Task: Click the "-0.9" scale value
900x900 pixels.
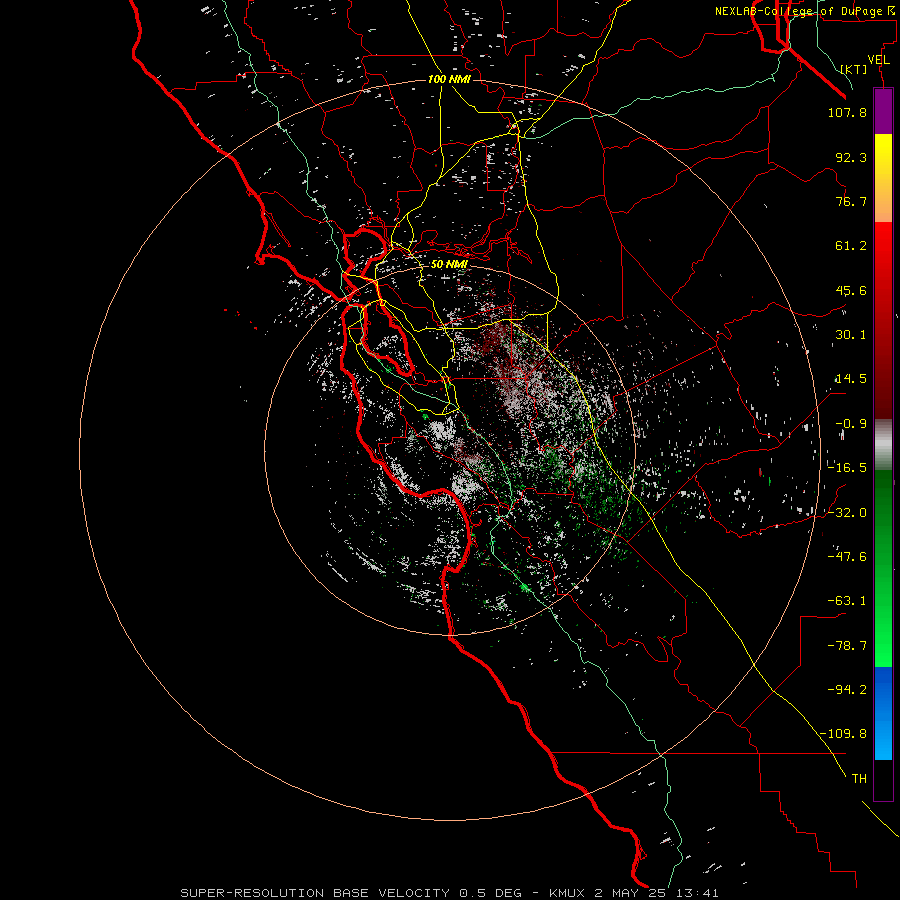Action: (851, 424)
